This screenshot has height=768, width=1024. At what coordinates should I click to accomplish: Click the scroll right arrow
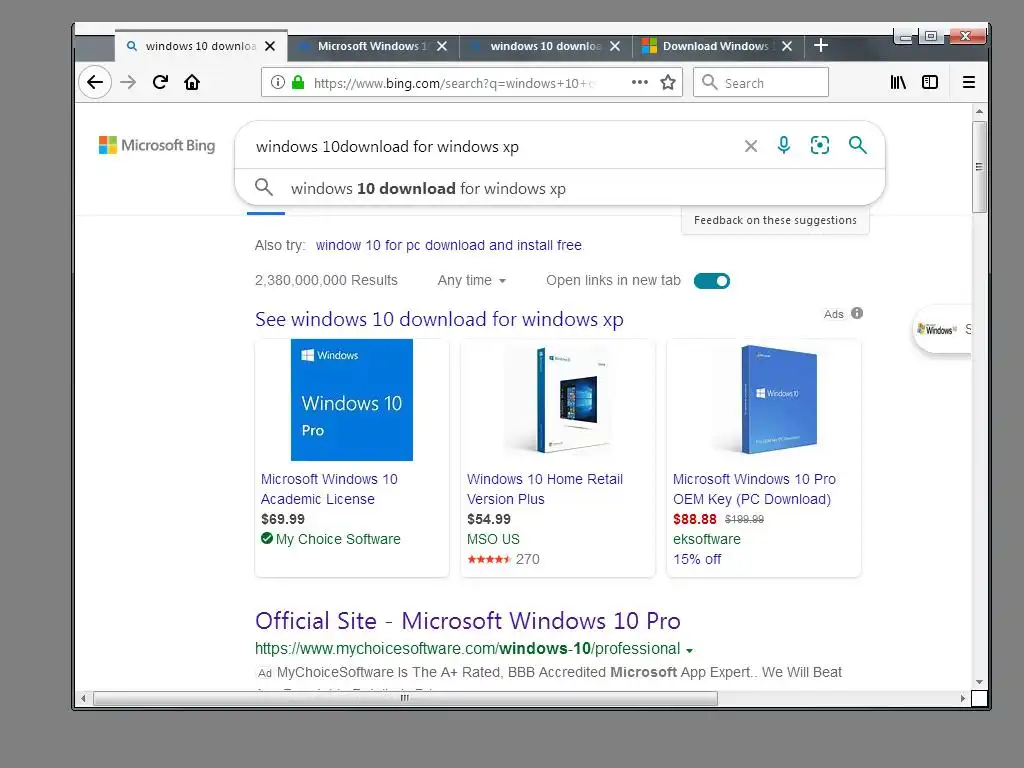tap(963, 698)
